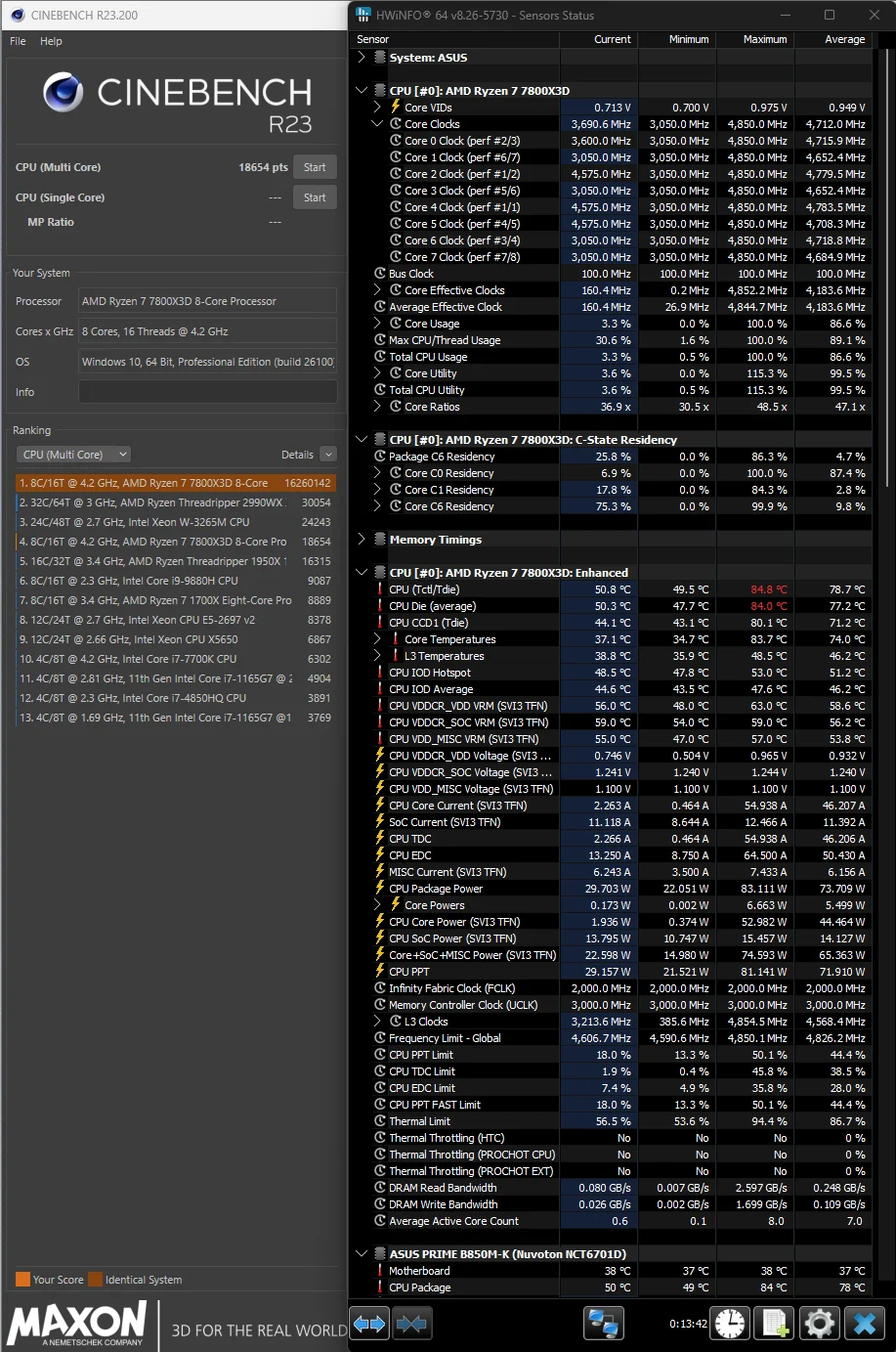Click the Info input field
Viewport: 896px width, 1352px height.
click(208, 392)
